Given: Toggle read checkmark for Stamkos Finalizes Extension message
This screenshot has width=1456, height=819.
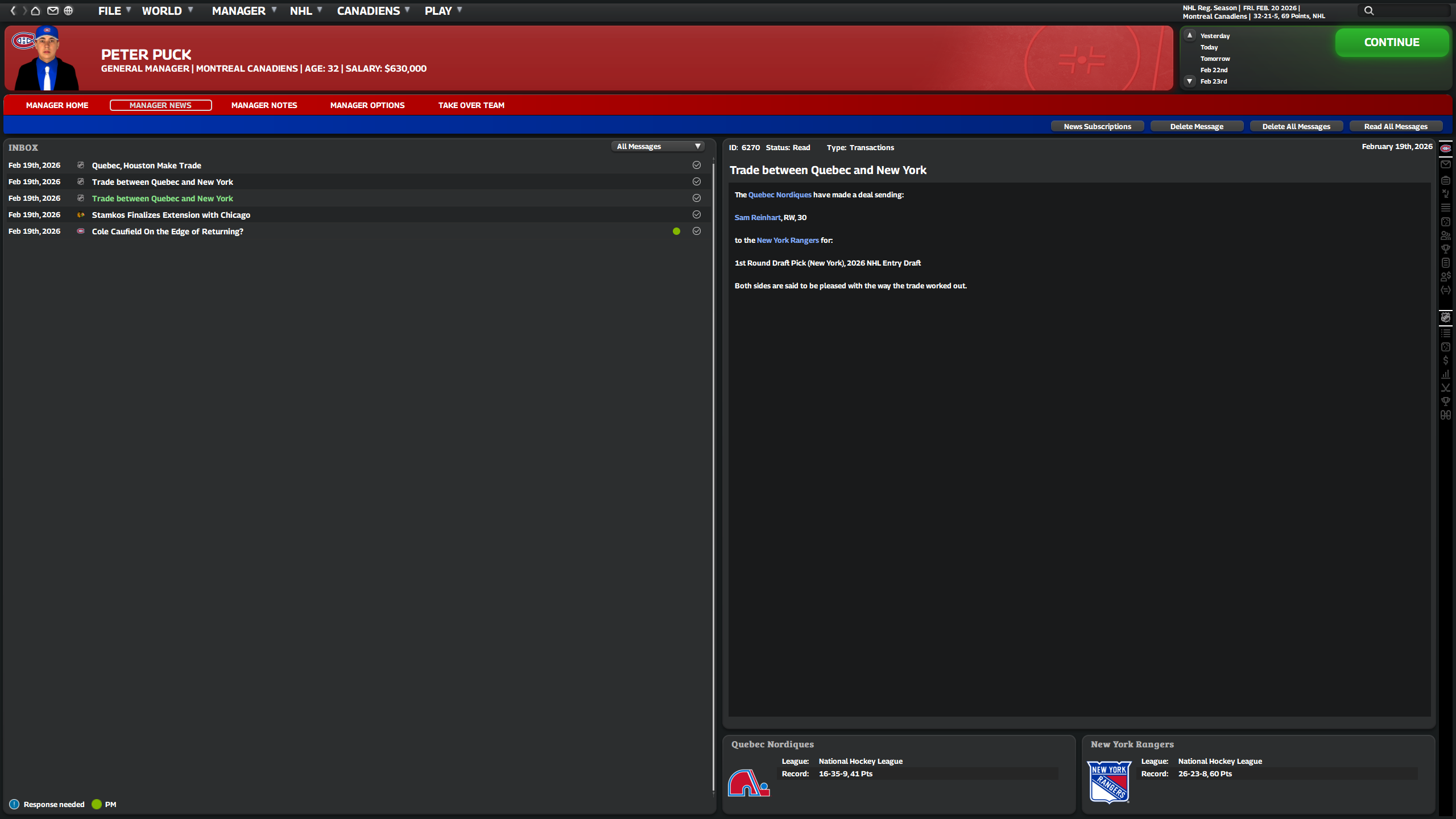Looking at the screenshot, I should coord(697,214).
